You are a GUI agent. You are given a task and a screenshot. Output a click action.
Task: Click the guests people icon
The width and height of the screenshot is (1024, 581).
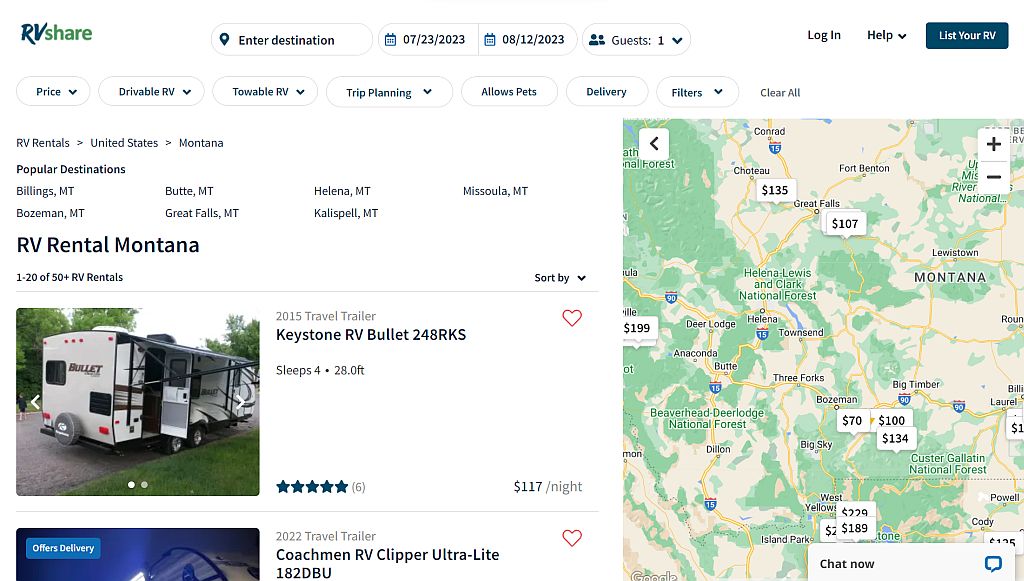596,40
